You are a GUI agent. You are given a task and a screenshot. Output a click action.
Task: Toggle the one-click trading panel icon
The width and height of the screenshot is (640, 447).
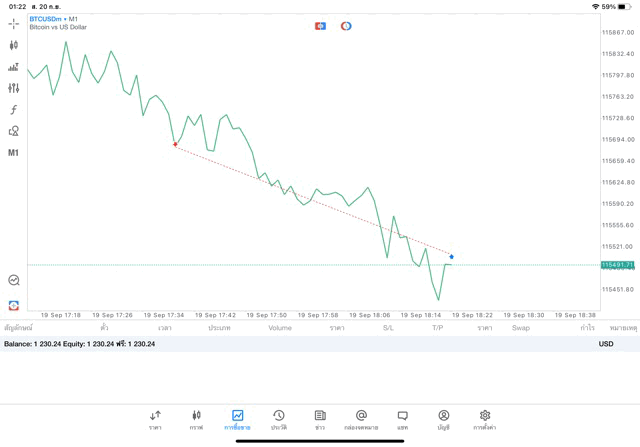(320, 26)
